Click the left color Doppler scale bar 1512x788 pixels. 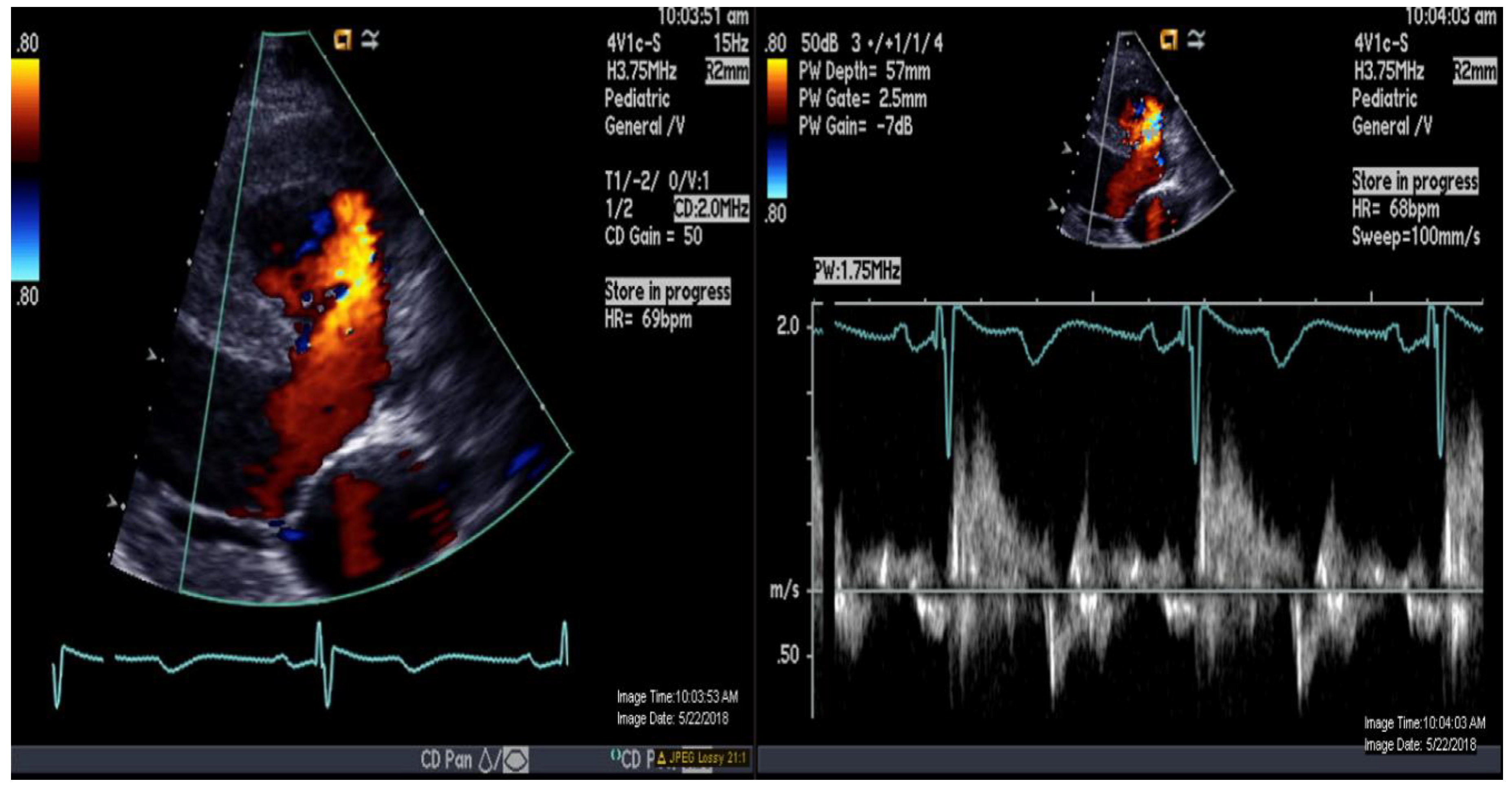coord(25,170)
